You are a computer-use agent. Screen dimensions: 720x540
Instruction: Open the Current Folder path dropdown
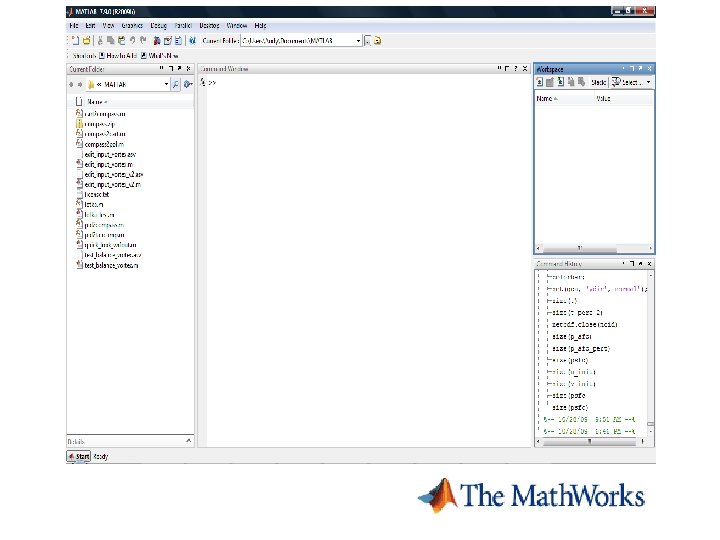tap(358, 40)
